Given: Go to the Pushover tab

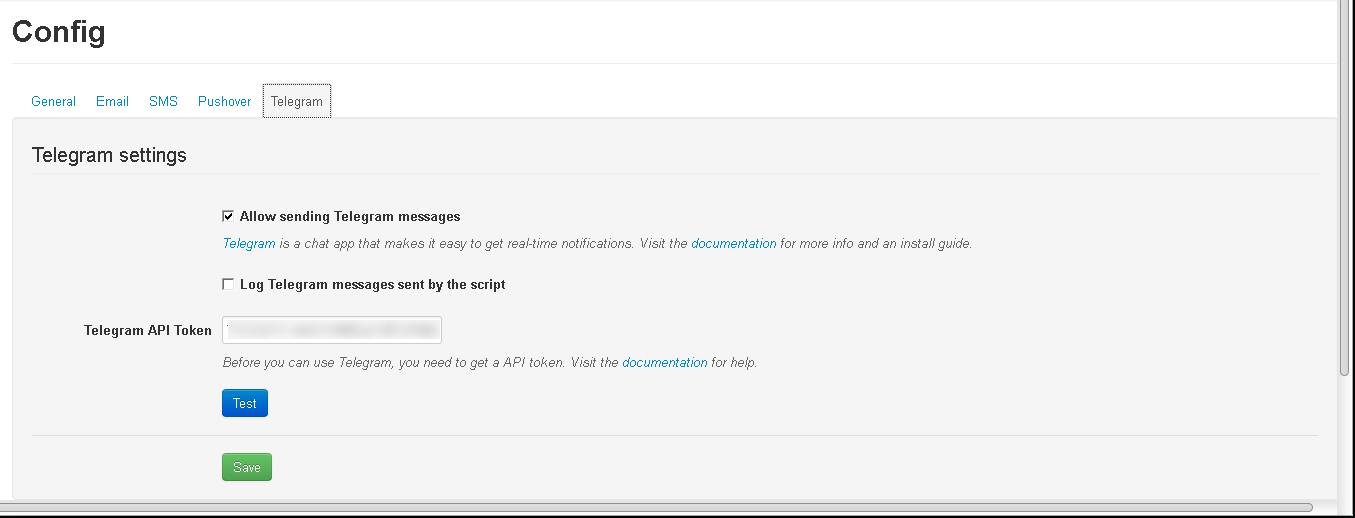Looking at the screenshot, I should pos(224,101).
